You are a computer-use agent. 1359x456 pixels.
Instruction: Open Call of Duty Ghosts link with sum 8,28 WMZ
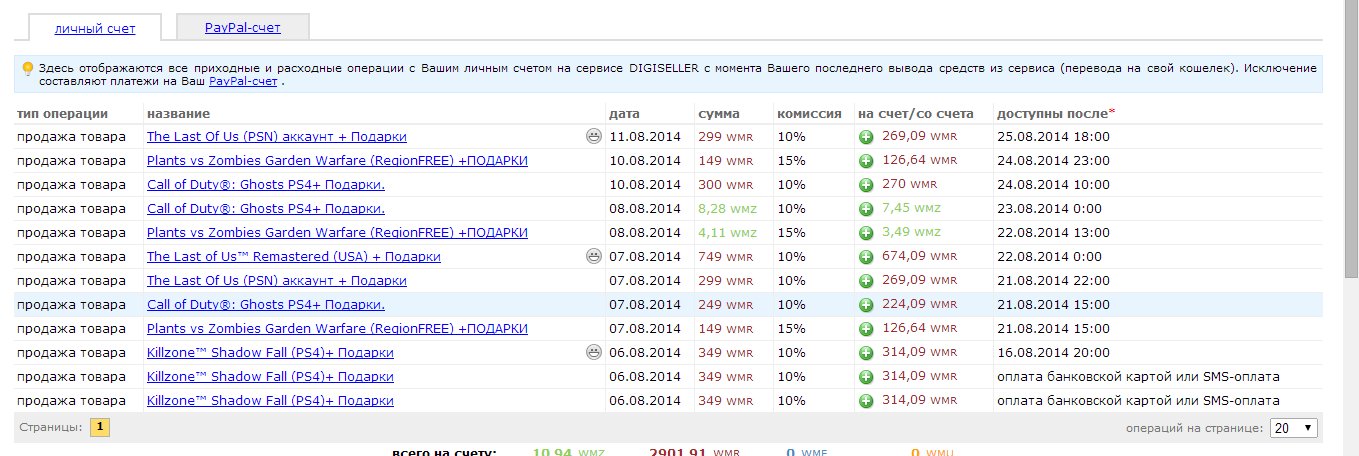(266, 209)
